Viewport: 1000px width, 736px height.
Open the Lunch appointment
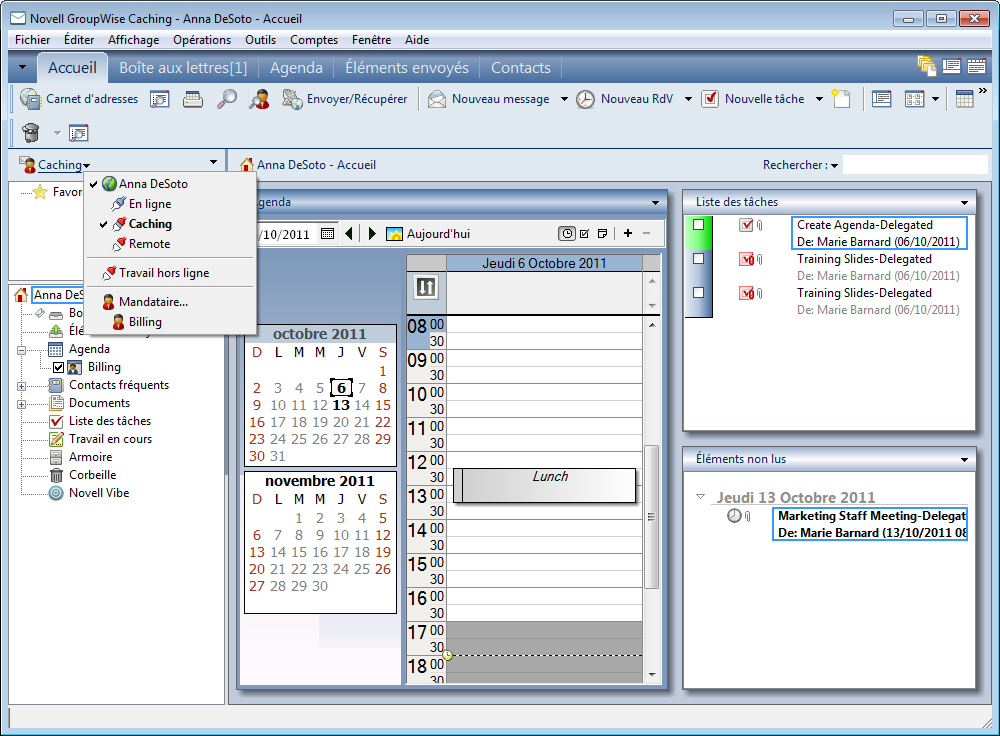pos(545,485)
